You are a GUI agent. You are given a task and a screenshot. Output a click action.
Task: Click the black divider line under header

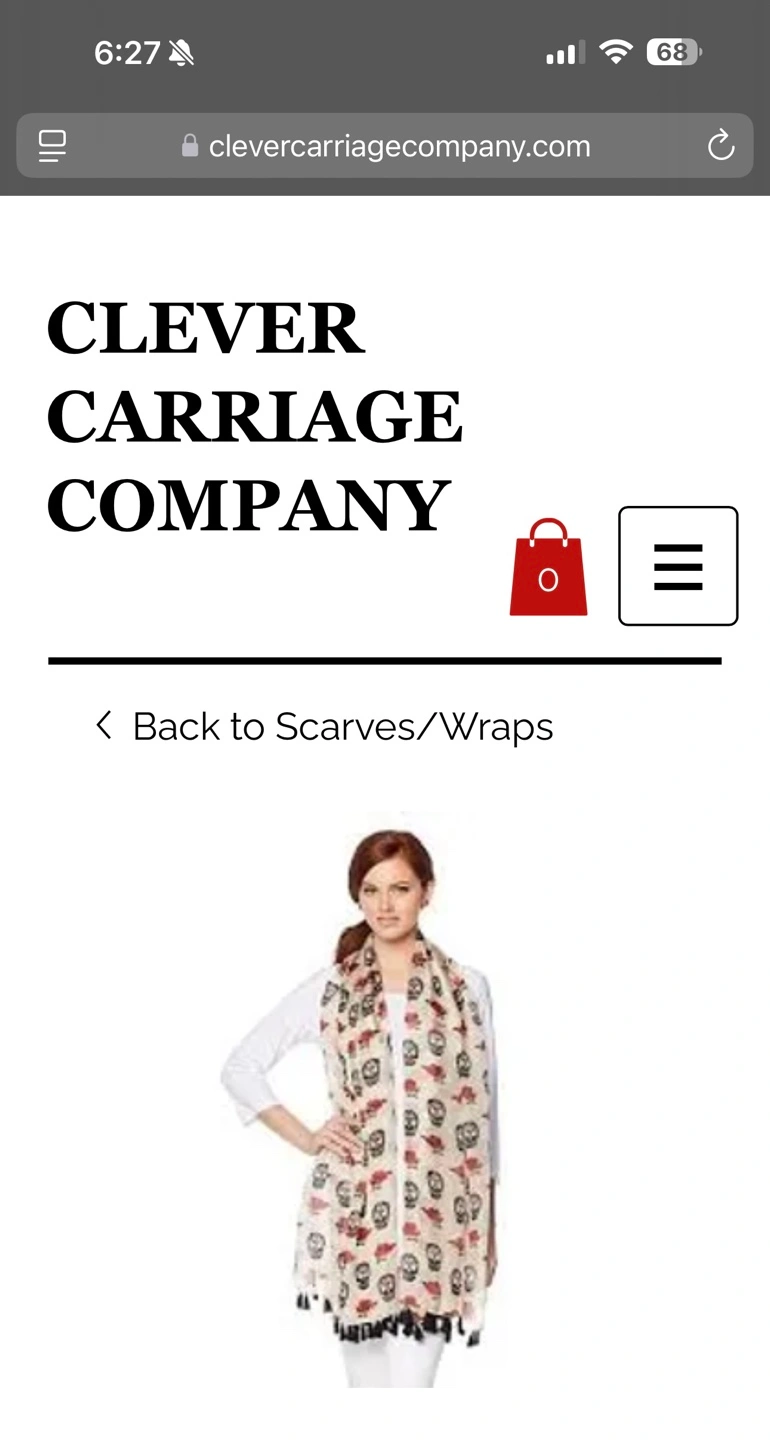pyautogui.click(x=385, y=661)
